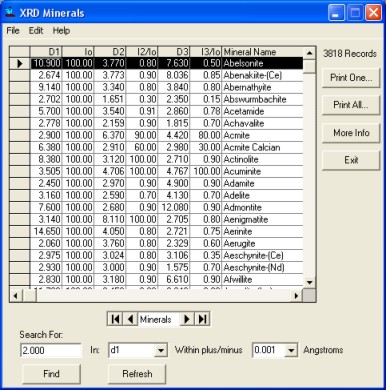Screen dimensions: 386x390
Task: Click the Print One... button
Action: tap(351, 78)
